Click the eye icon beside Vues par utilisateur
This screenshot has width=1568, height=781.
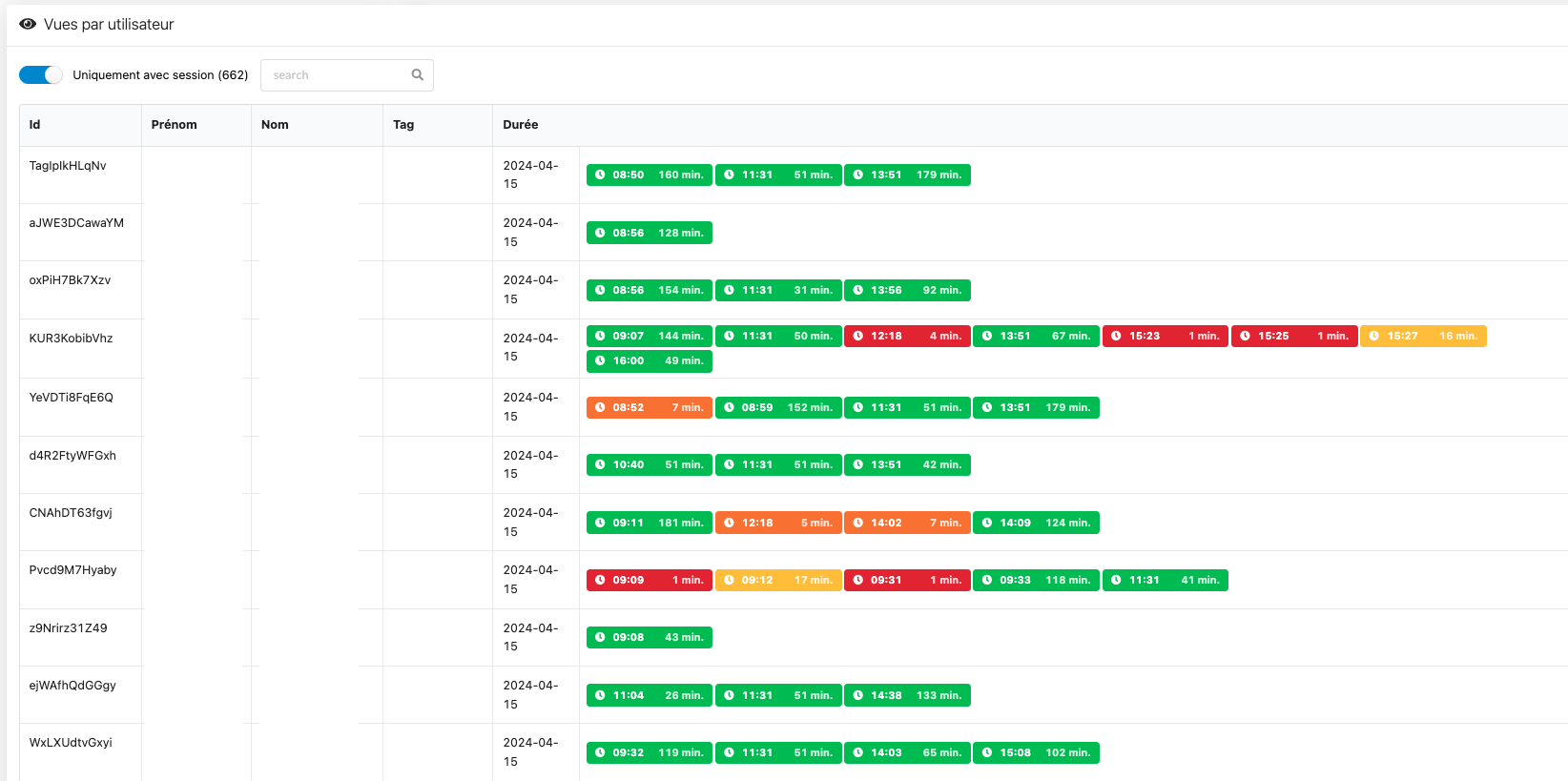(28, 25)
